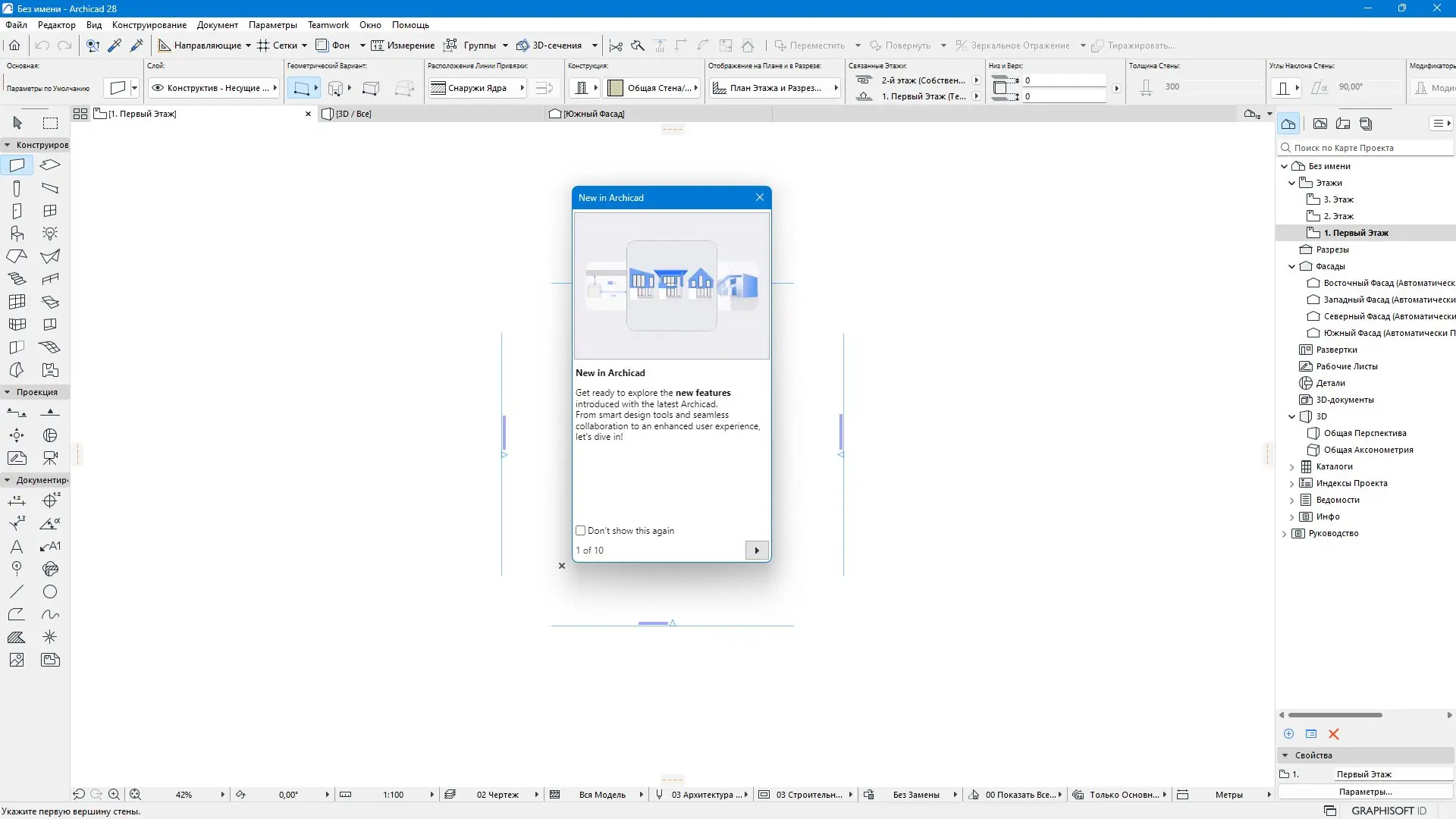The image size is (1456, 819).
Task: Expand the Руководство tree node
Action: [1284, 534]
